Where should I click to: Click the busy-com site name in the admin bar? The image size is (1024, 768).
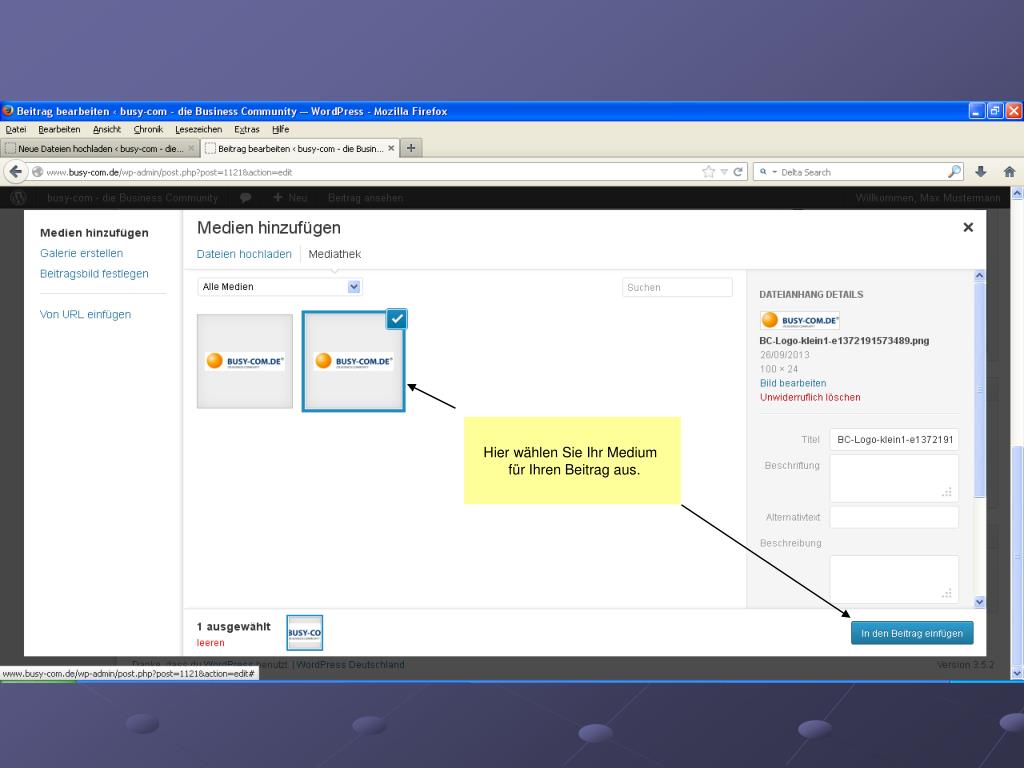pos(133,198)
